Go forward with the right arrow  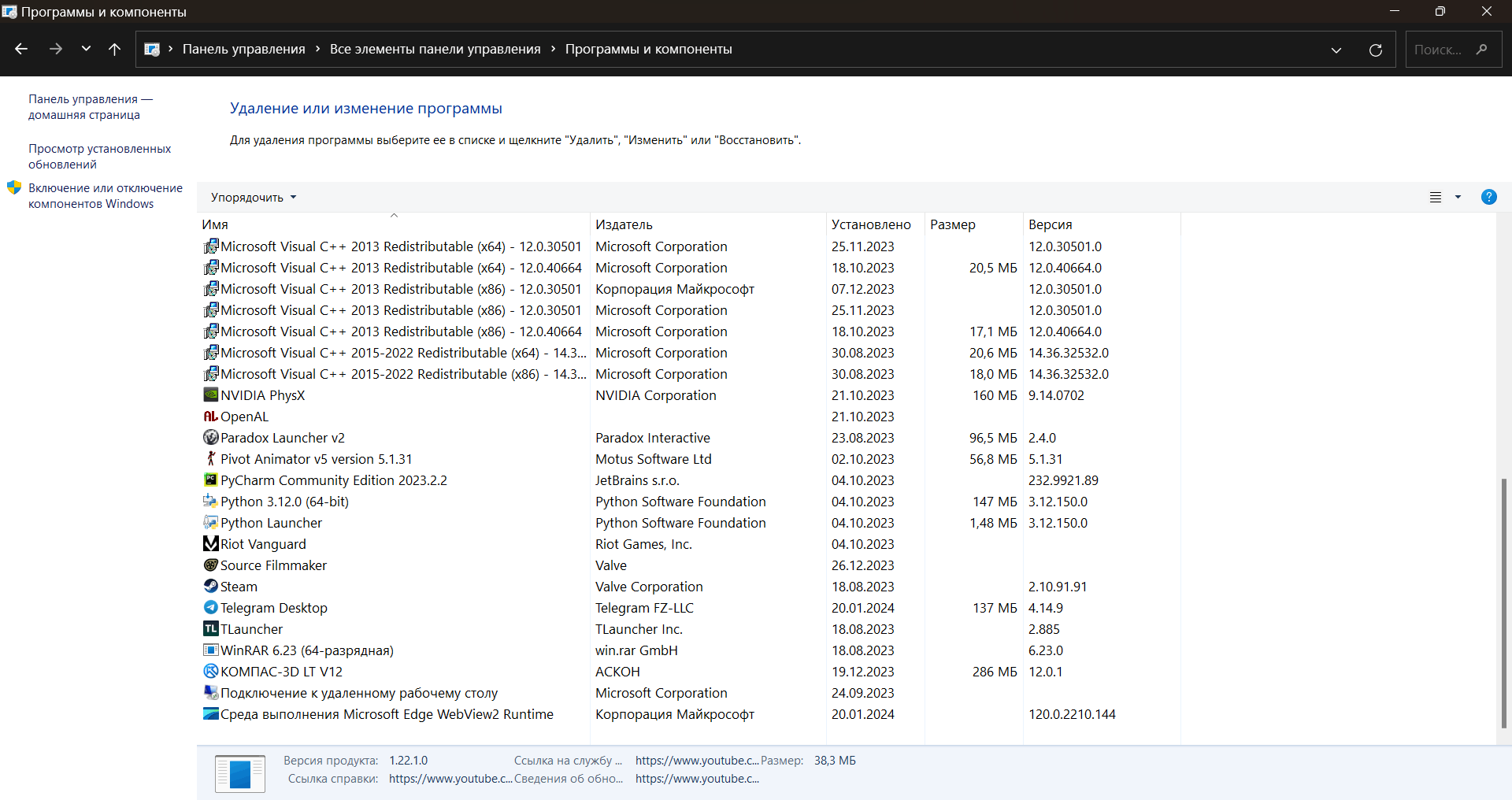click(x=55, y=49)
